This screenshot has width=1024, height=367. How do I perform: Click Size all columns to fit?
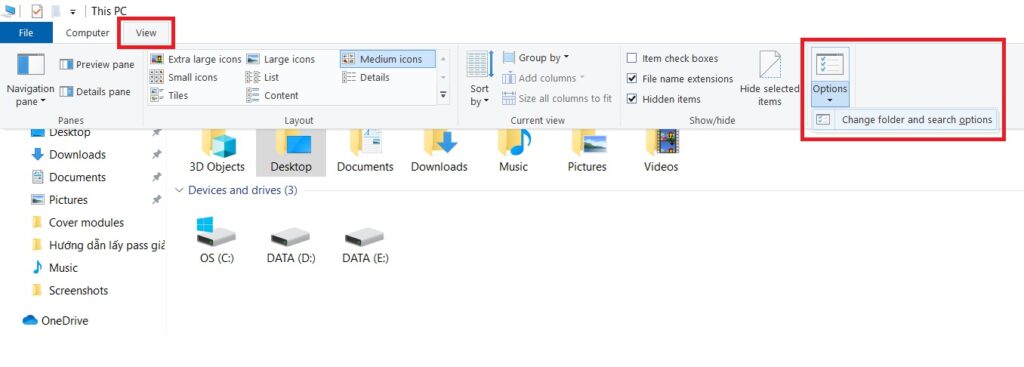coord(557,99)
